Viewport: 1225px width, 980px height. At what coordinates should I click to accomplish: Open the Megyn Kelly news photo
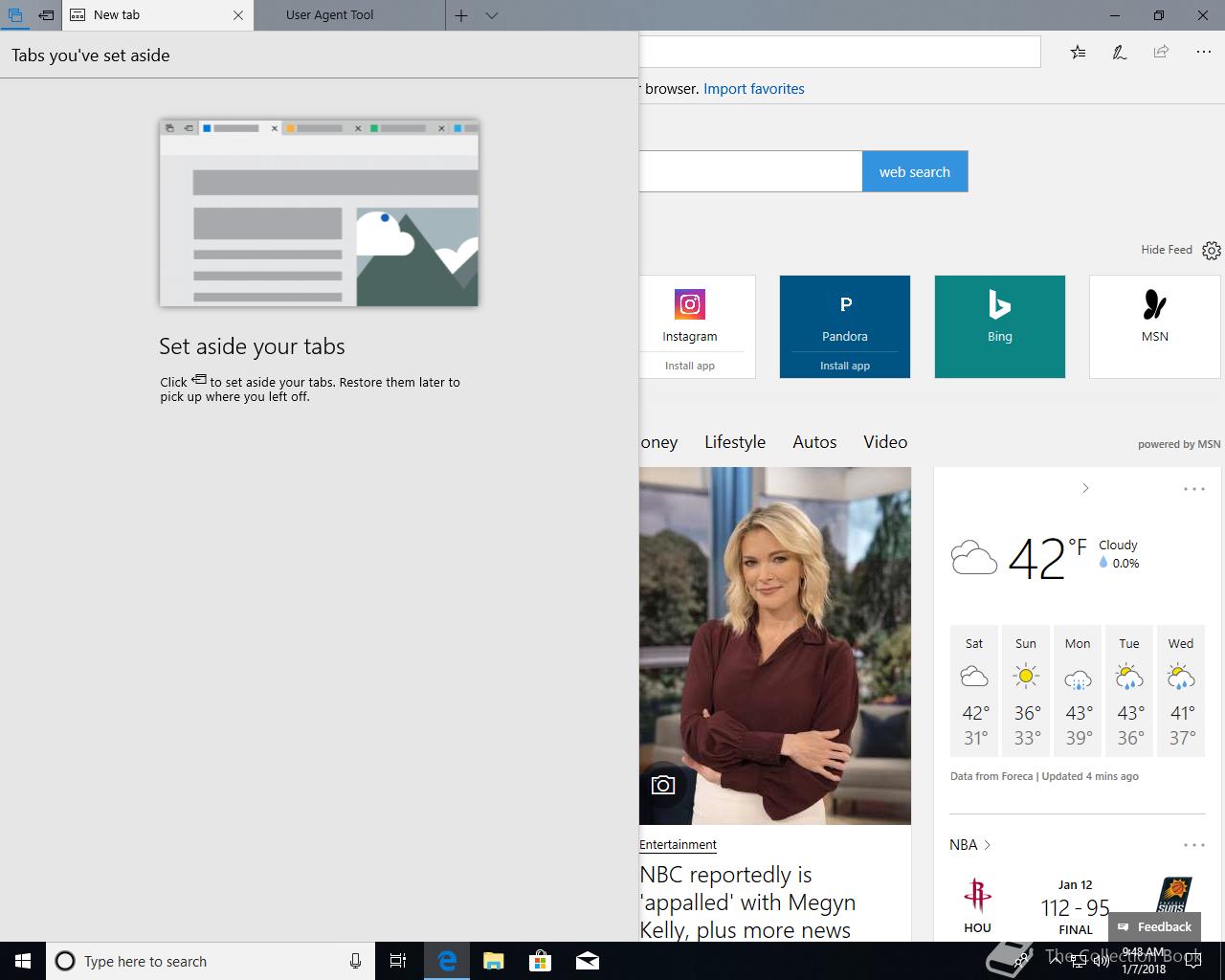pos(775,646)
